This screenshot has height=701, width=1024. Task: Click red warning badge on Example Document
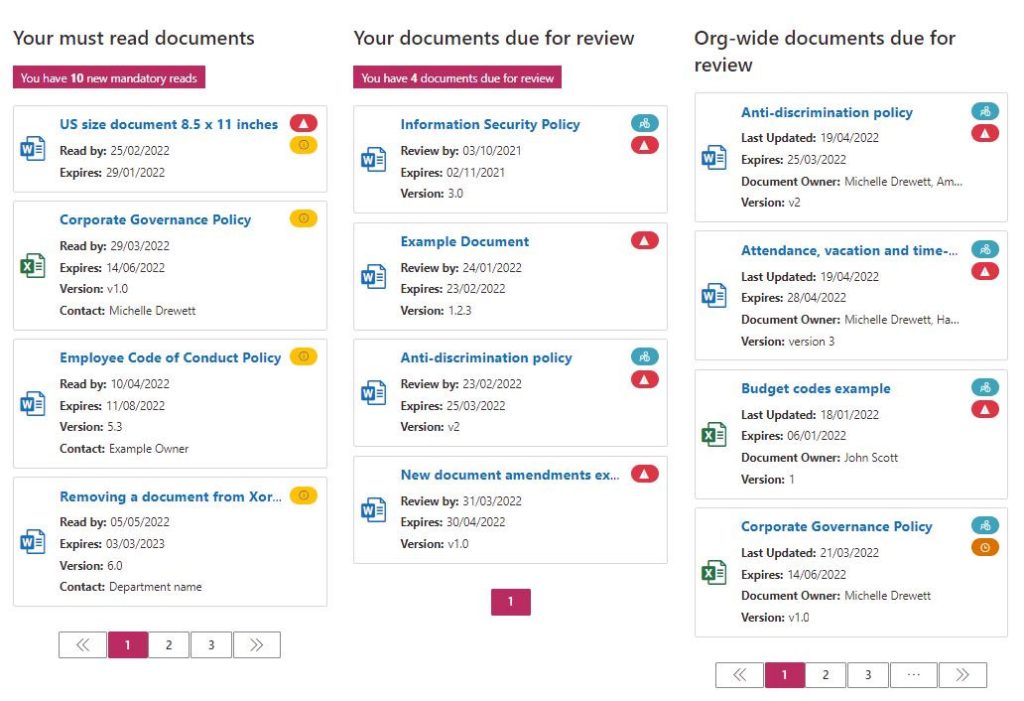645,241
